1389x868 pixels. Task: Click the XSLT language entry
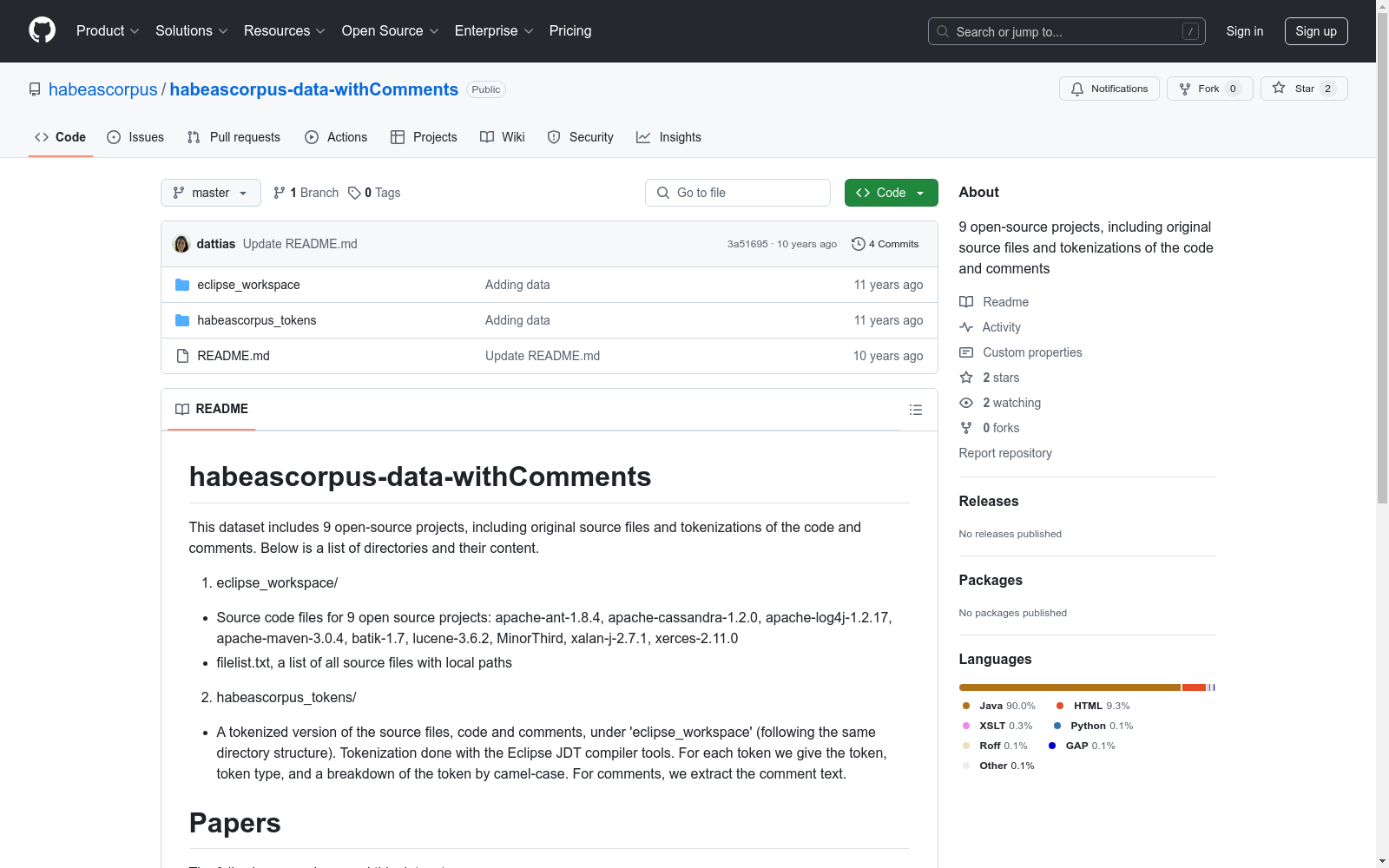[x=997, y=726]
